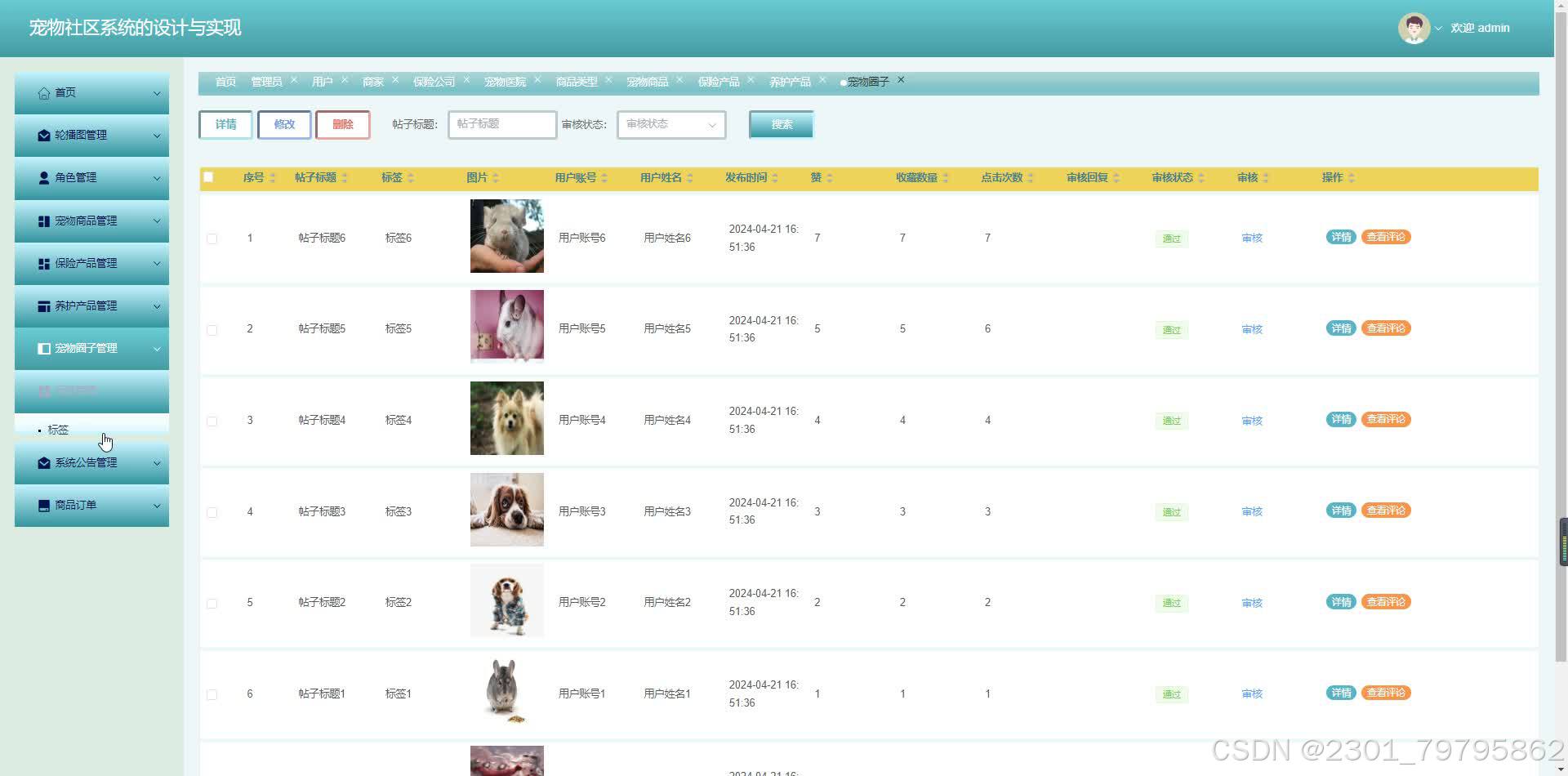Click the grid icon next to 宠物商品管理
Image resolution: width=1568 pixels, height=776 pixels.
click(44, 221)
